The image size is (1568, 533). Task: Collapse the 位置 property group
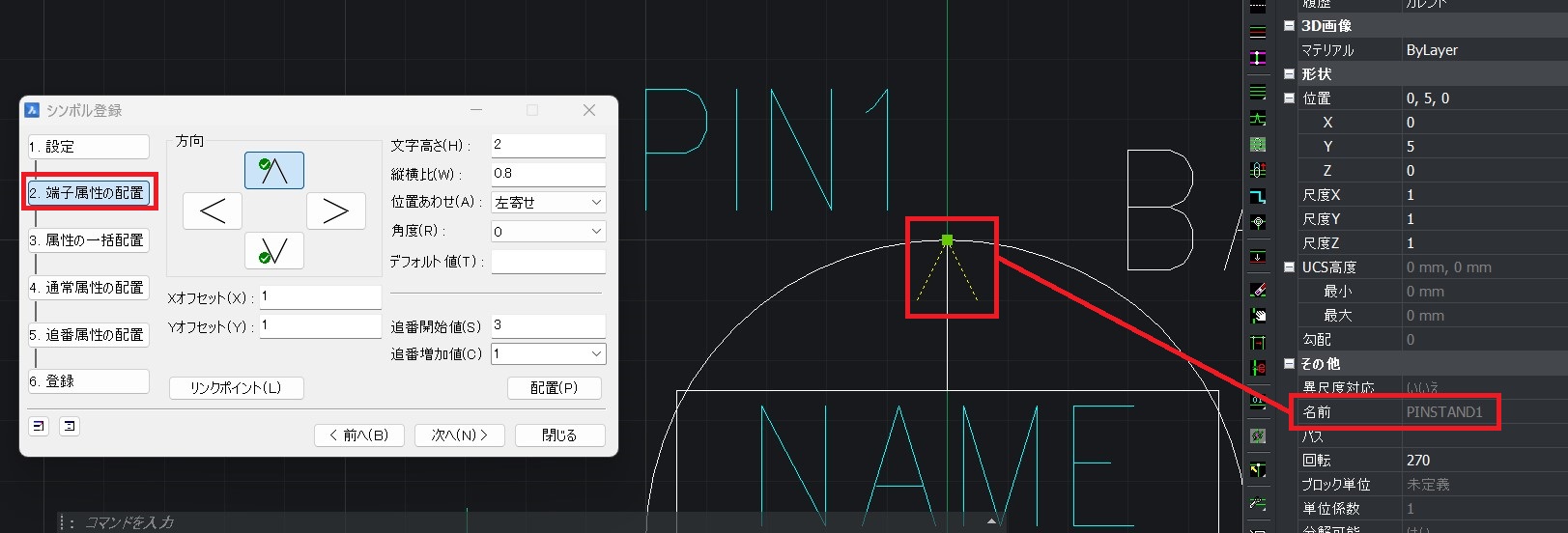click(x=1289, y=98)
